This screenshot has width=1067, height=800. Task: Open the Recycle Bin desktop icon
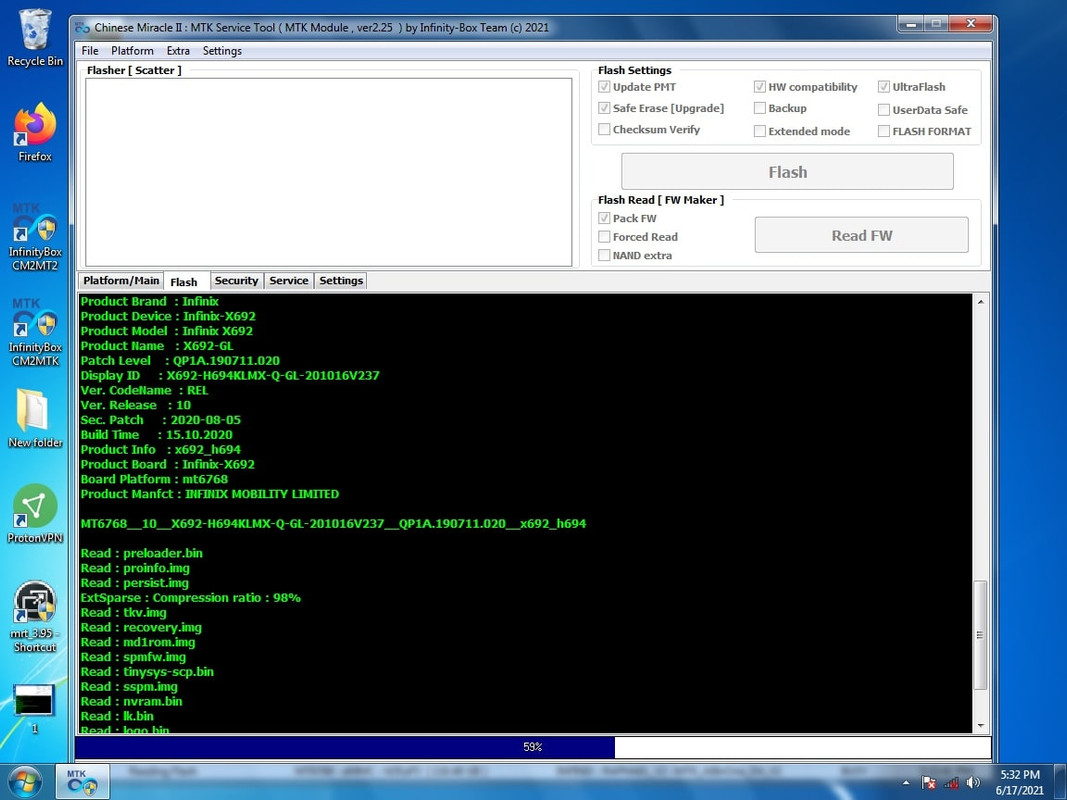coord(35,37)
